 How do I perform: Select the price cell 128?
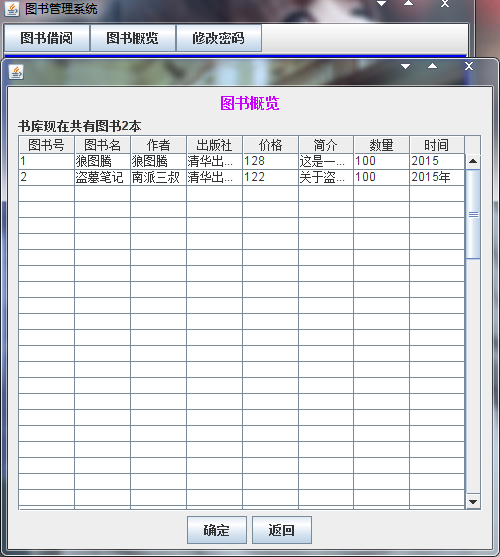point(271,161)
